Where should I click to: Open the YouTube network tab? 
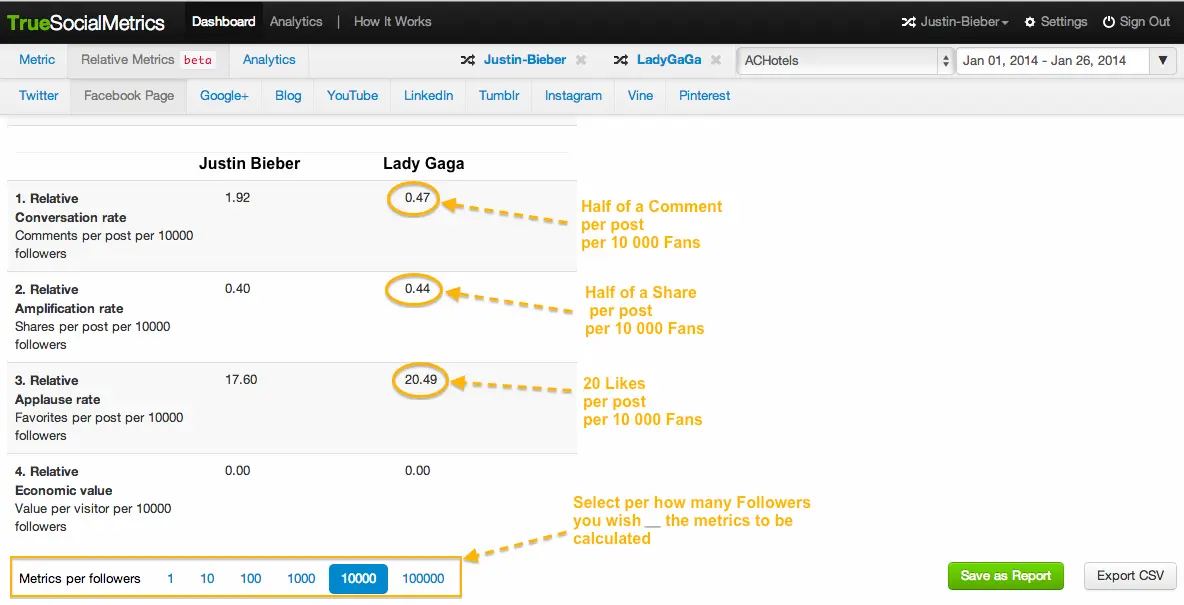coord(352,96)
